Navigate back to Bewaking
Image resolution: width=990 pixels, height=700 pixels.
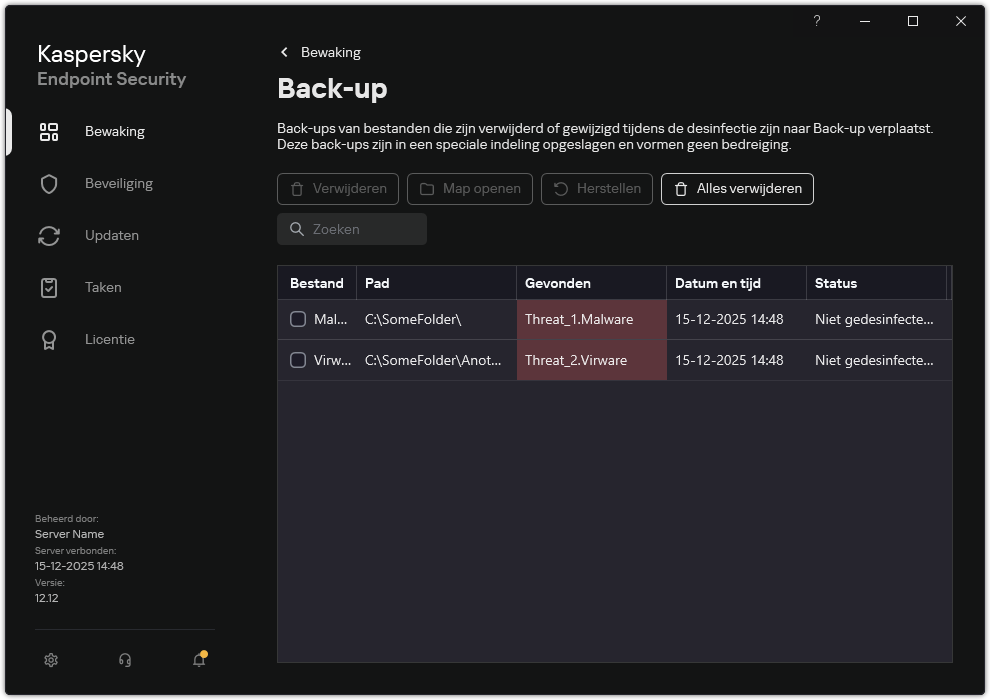pos(319,52)
